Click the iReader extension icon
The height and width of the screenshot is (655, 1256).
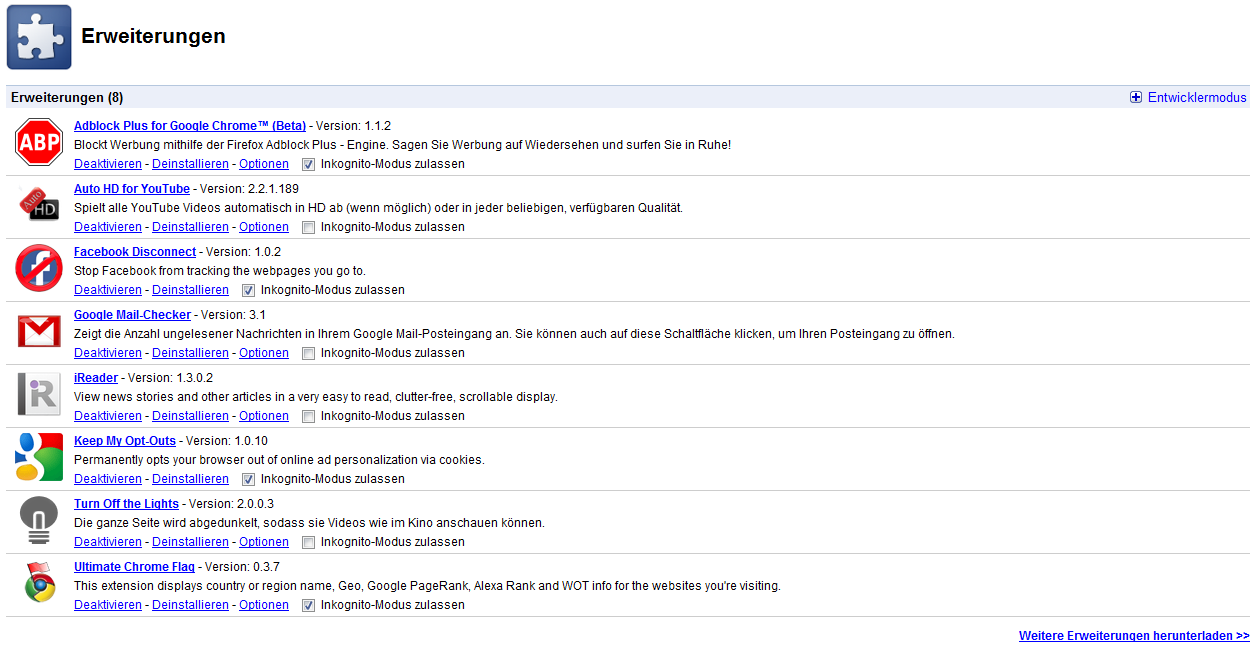(x=39, y=394)
